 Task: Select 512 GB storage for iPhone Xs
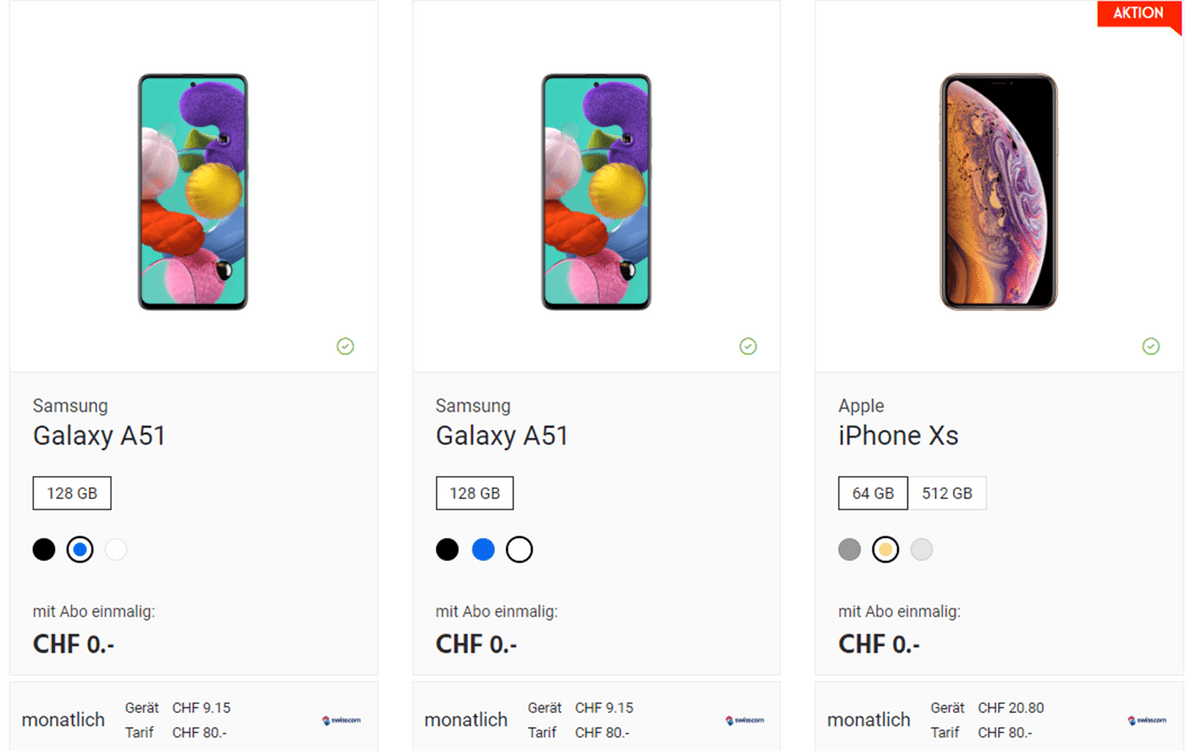point(947,493)
